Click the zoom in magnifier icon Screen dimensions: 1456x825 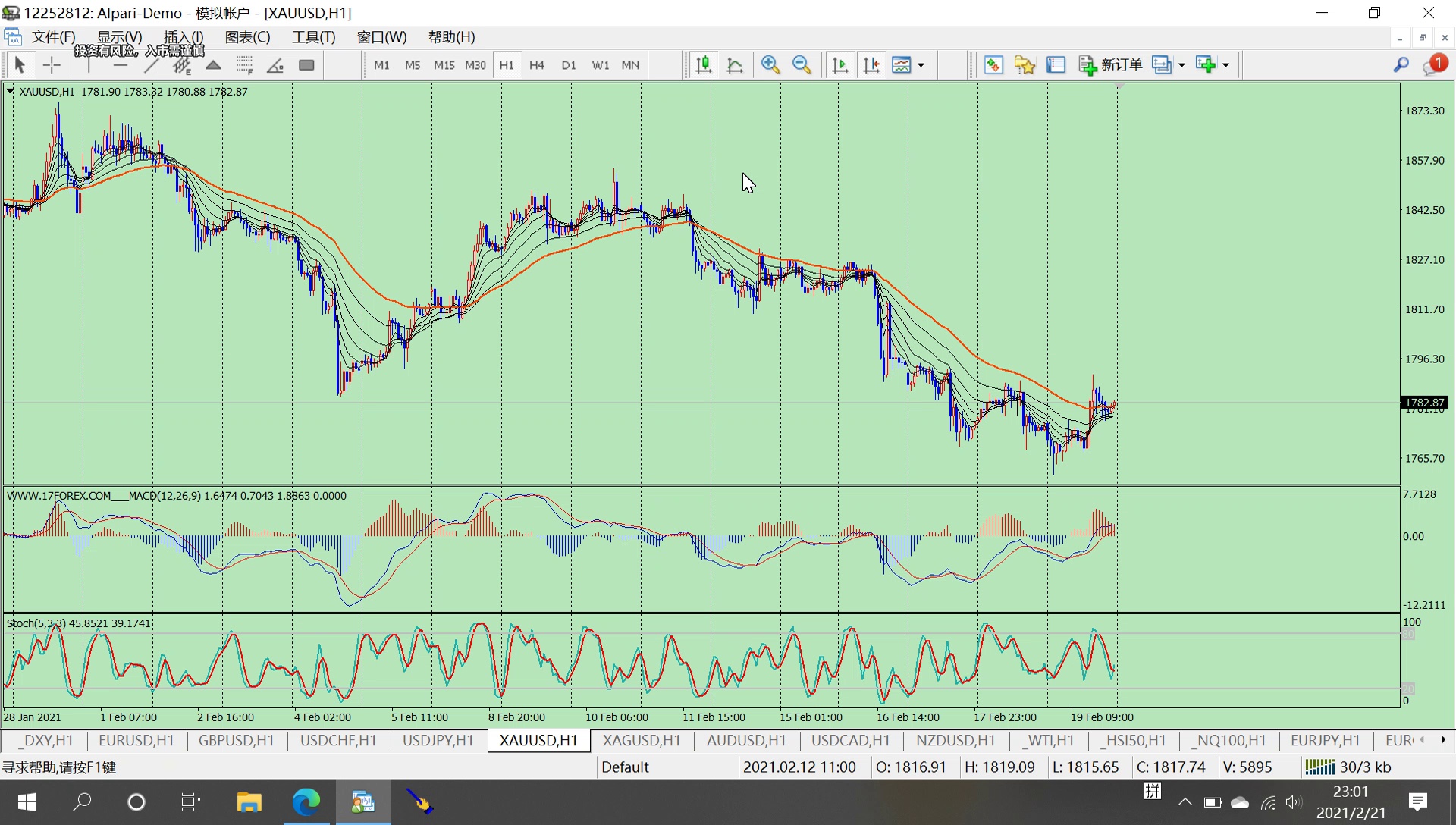click(770, 65)
